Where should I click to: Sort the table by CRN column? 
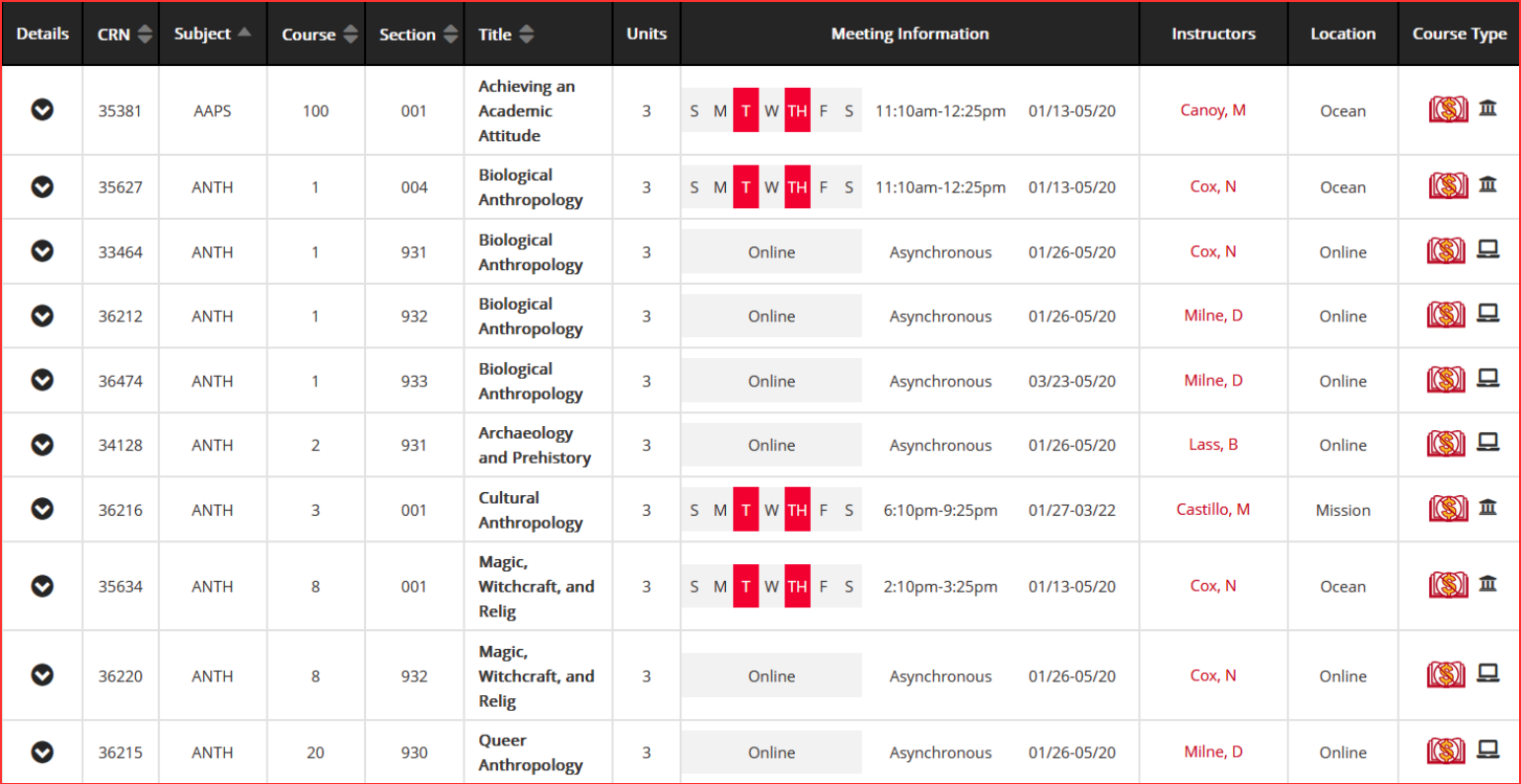(x=125, y=35)
